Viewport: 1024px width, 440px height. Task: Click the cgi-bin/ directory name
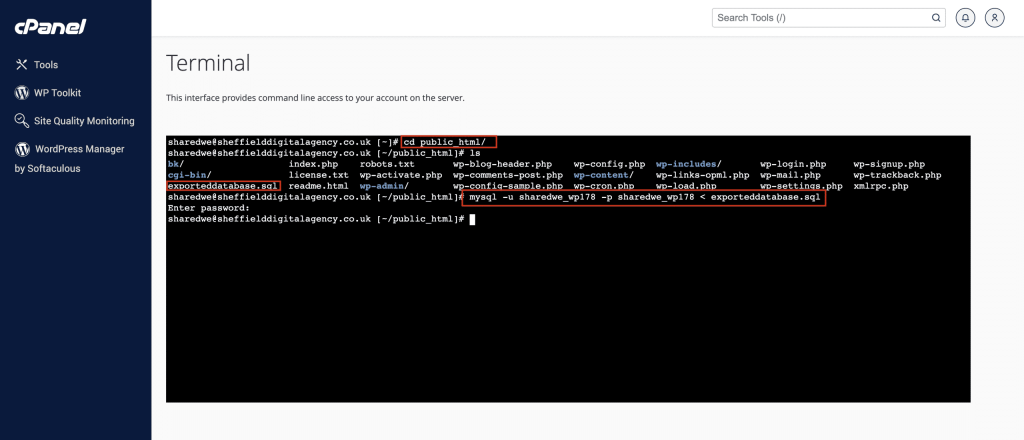(x=189, y=175)
